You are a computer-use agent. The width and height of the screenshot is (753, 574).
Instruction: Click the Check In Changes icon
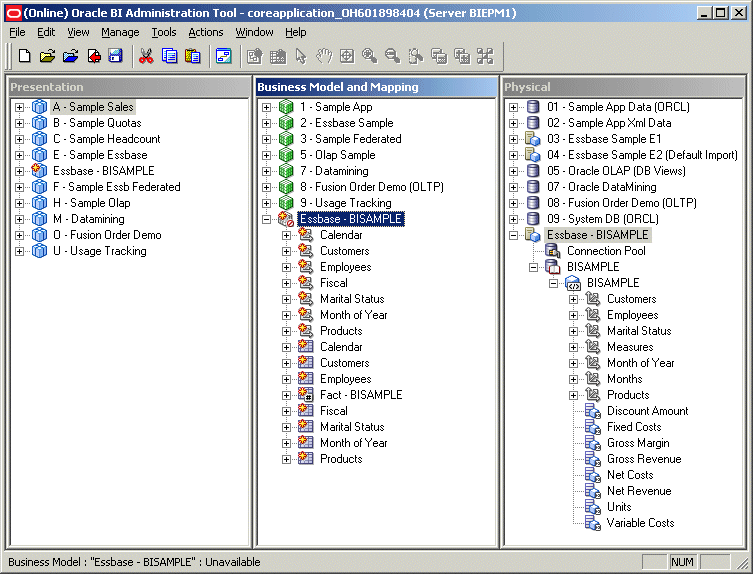tap(94, 56)
